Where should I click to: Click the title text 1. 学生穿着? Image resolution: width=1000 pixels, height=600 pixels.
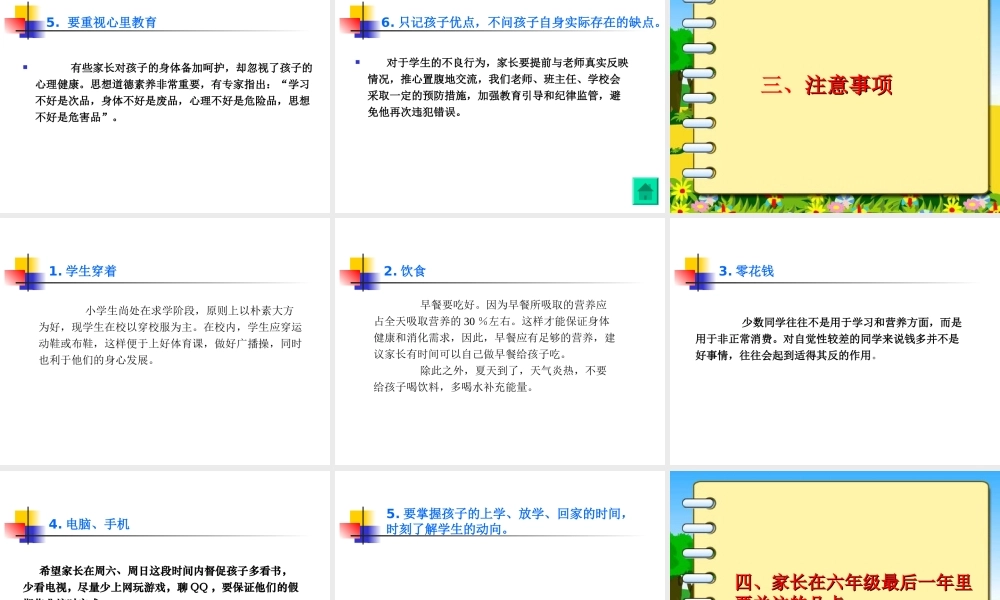pos(83,270)
